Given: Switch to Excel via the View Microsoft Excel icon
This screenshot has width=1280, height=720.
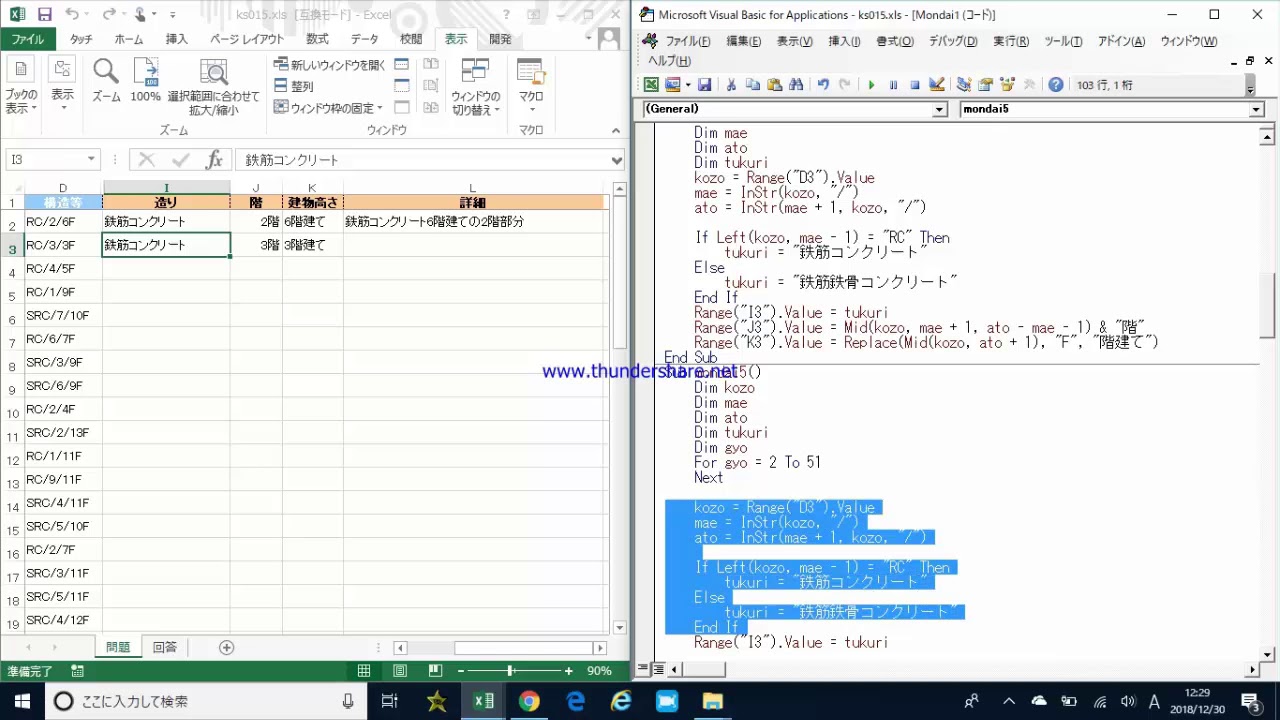Looking at the screenshot, I should [651, 85].
